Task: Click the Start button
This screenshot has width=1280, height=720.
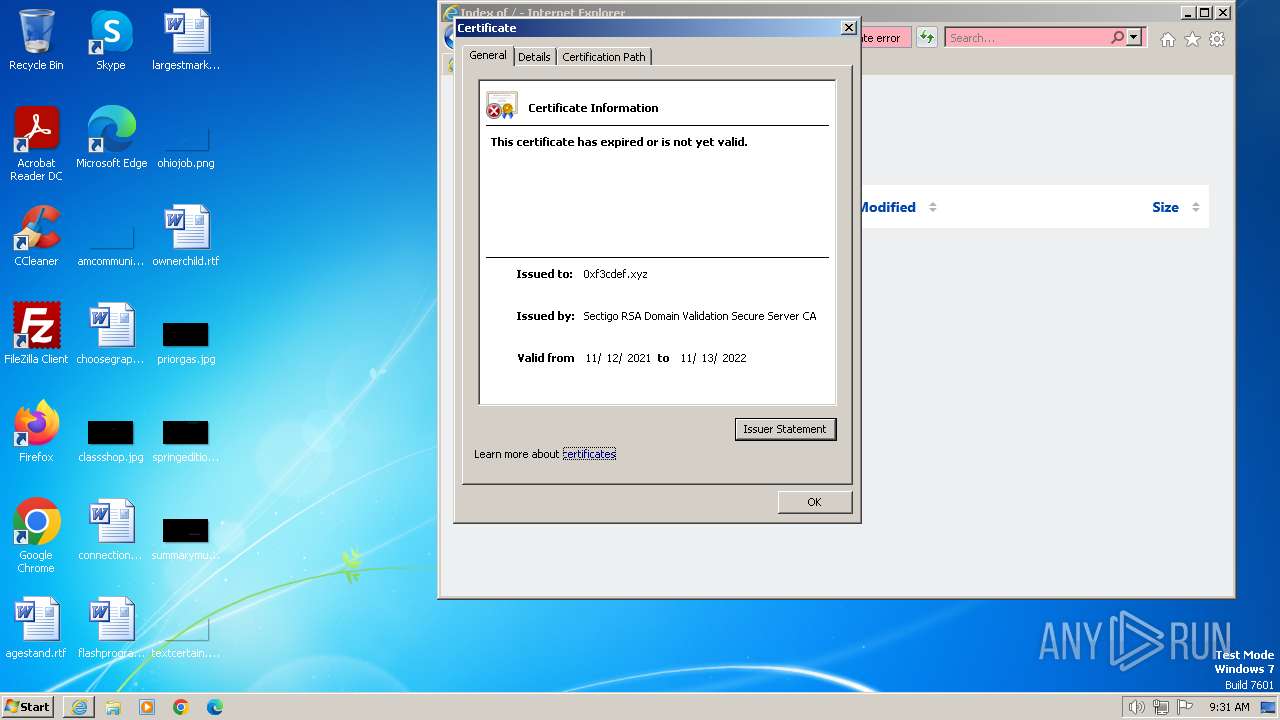Action: [28, 707]
